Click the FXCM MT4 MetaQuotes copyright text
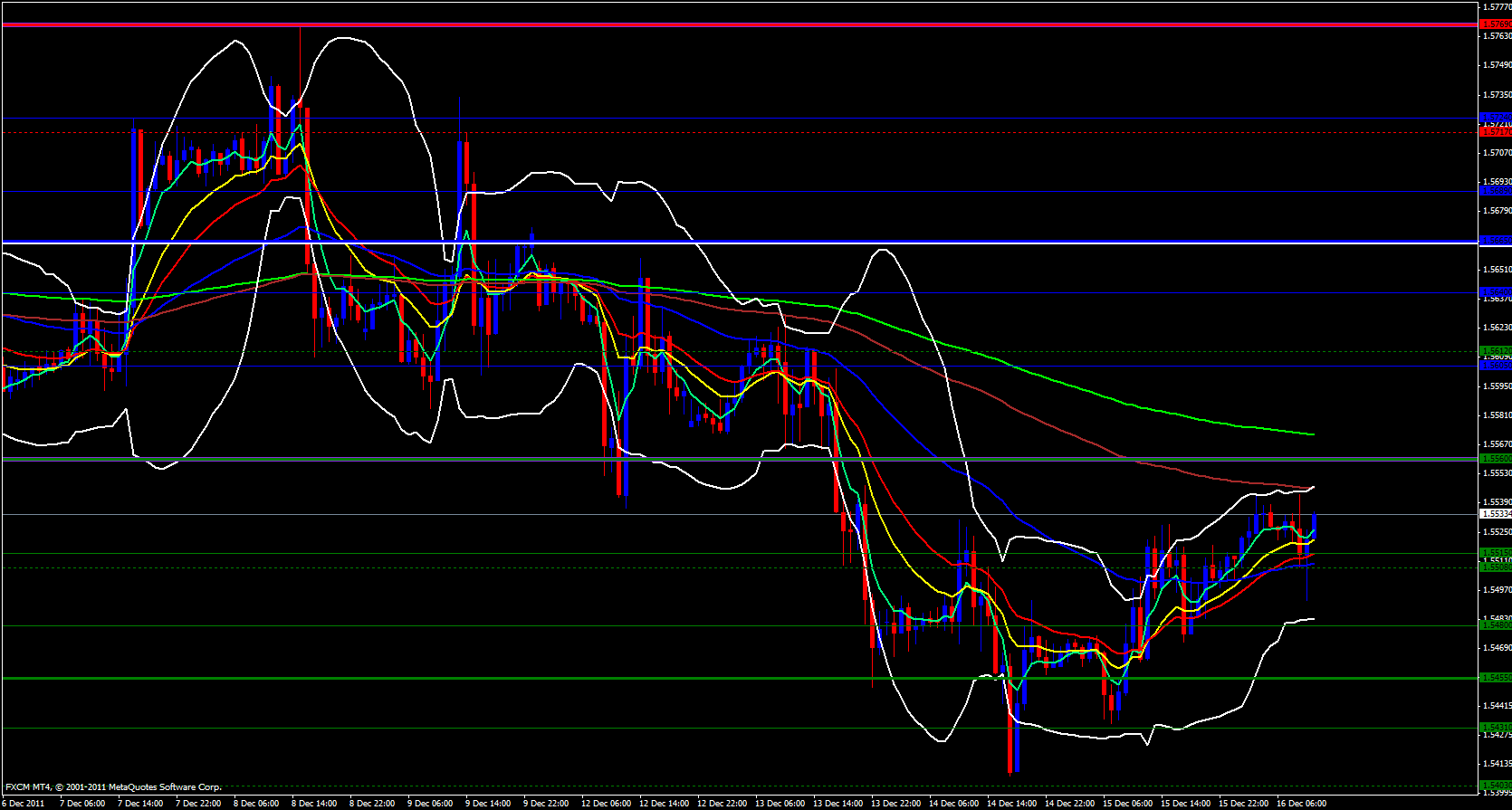The image size is (1512, 810). 113,787
